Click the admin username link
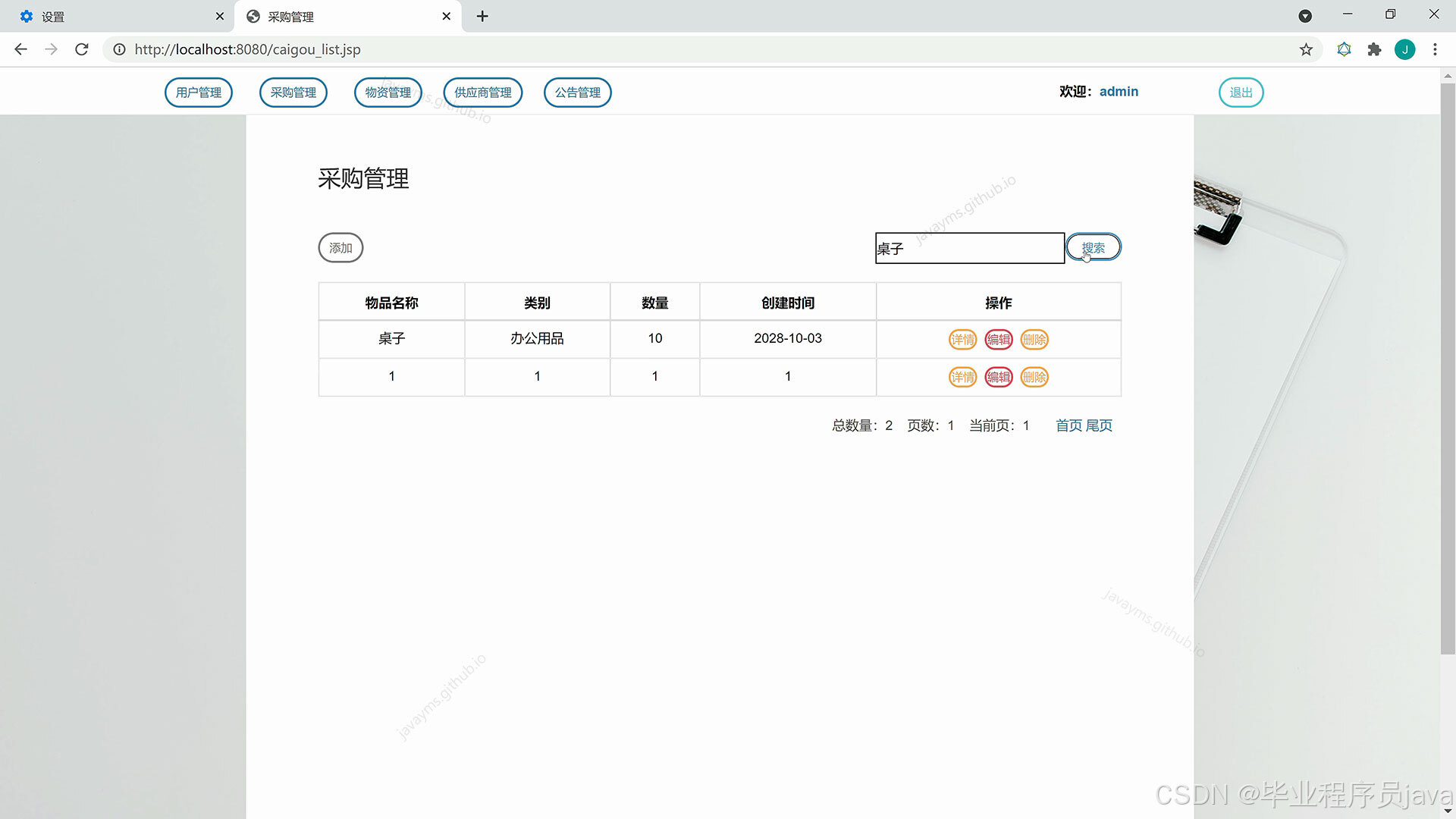The image size is (1456, 819). click(x=1119, y=92)
